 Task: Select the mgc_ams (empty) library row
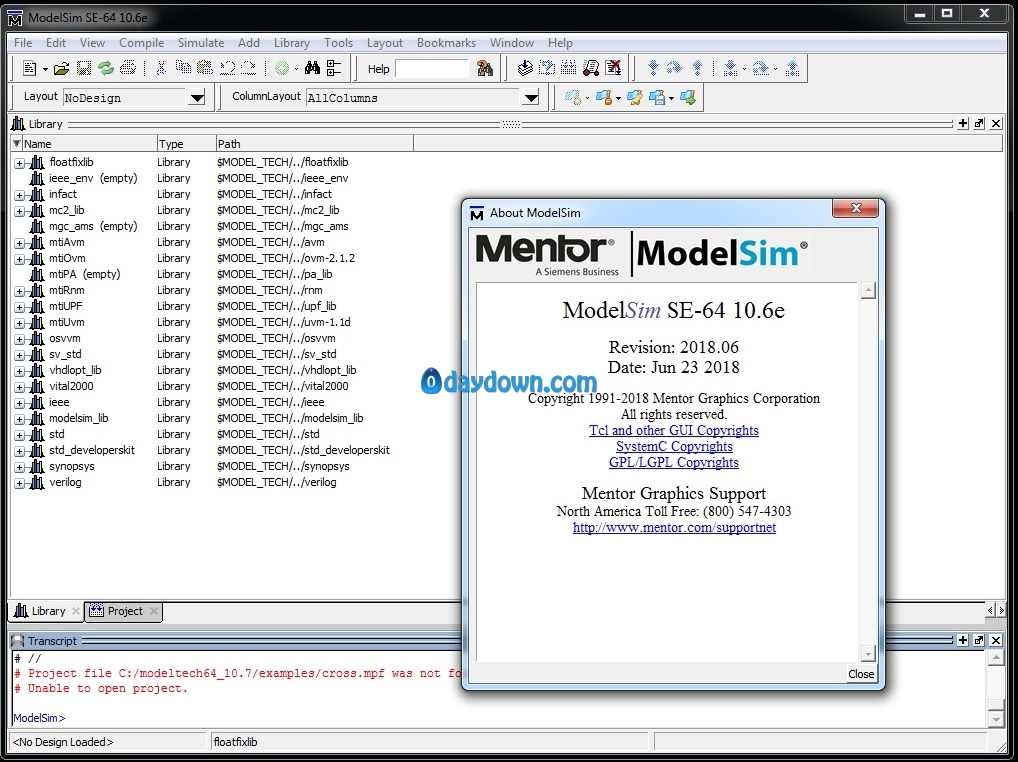click(x=212, y=227)
